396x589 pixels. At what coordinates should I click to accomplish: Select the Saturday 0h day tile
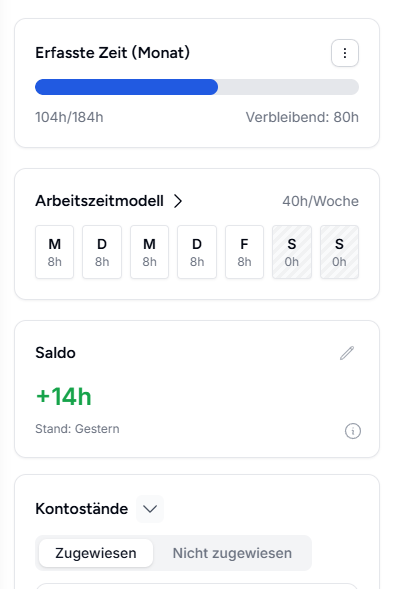(292, 252)
